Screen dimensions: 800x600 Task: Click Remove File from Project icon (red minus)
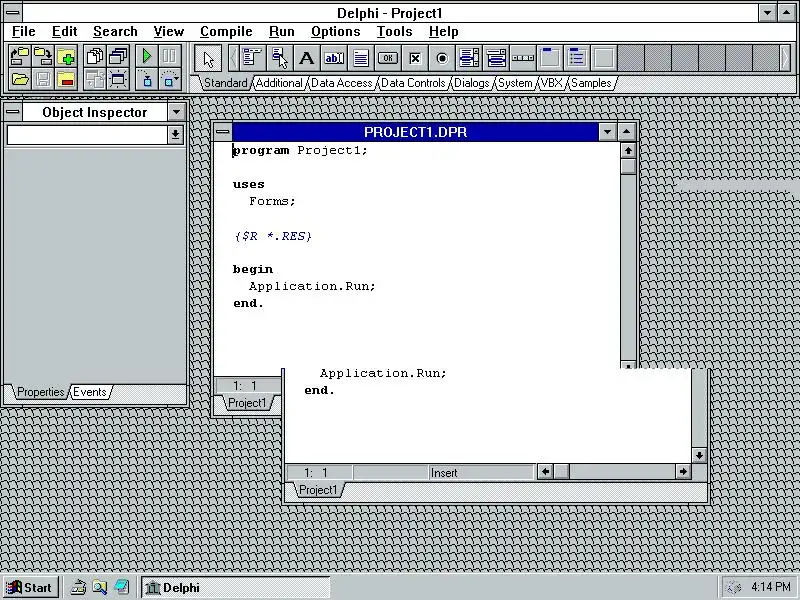pos(66,79)
